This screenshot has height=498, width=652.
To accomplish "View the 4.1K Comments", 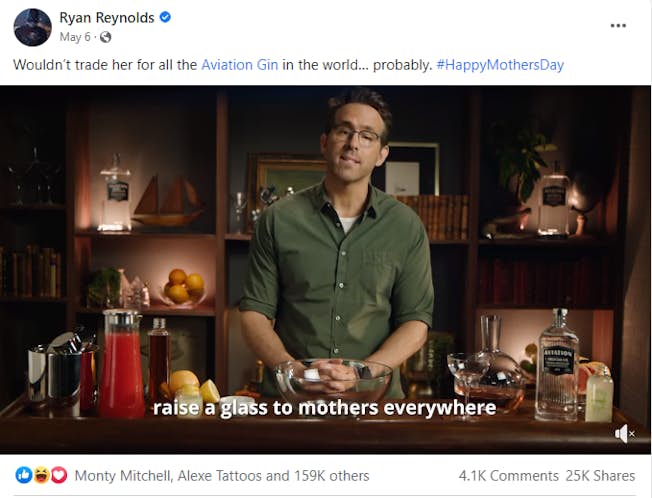I will pos(509,476).
